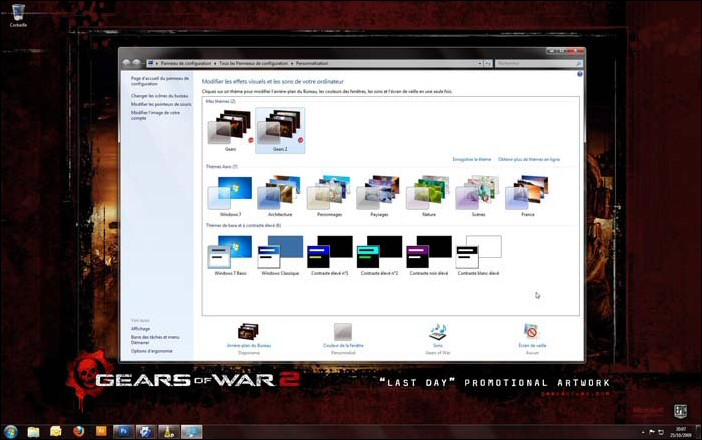Open Modifier les pointeurs de souris
The image size is (702, 440).
click(x=161, y=104)
